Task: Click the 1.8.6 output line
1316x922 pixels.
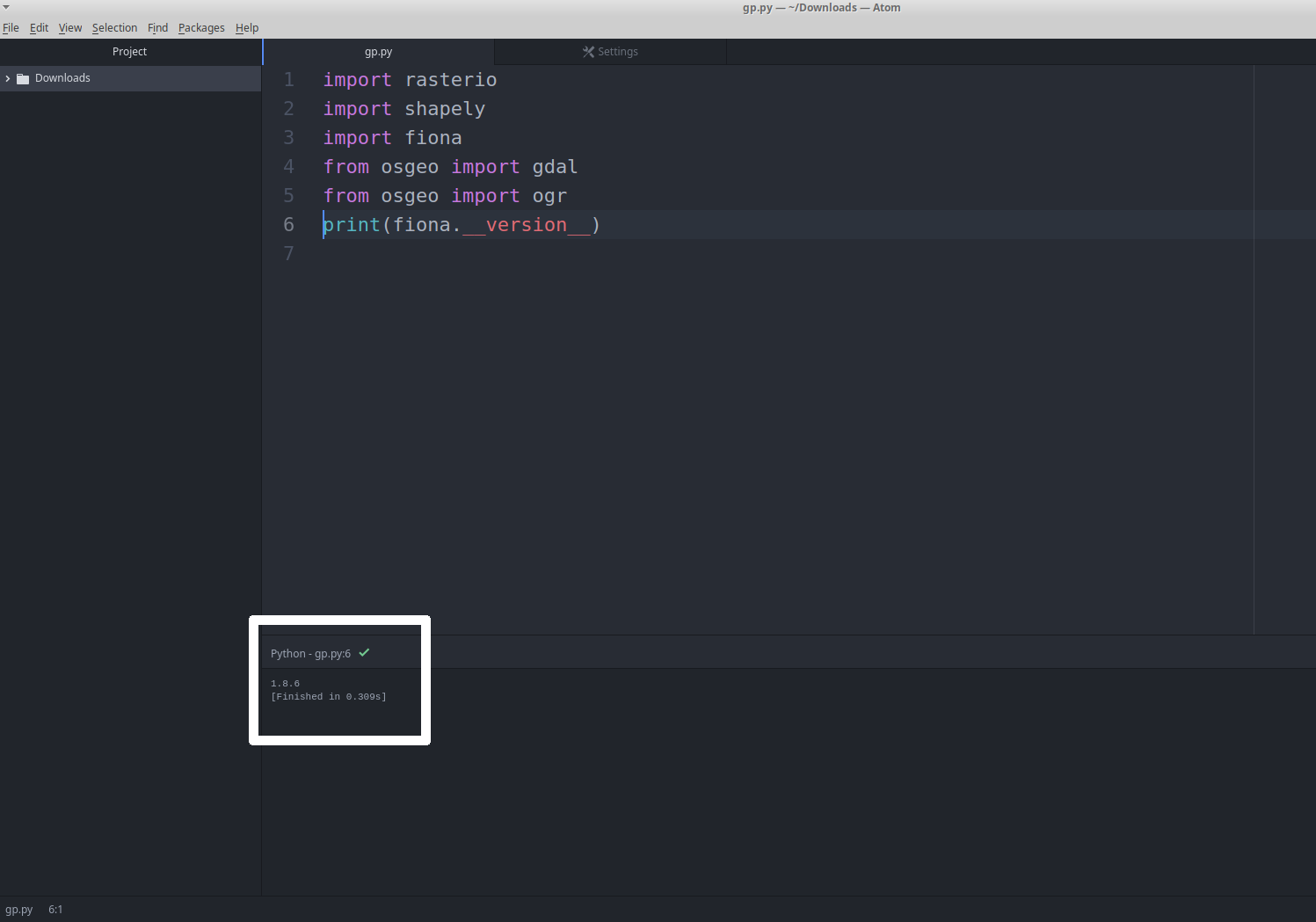Action: coord(285,683)
